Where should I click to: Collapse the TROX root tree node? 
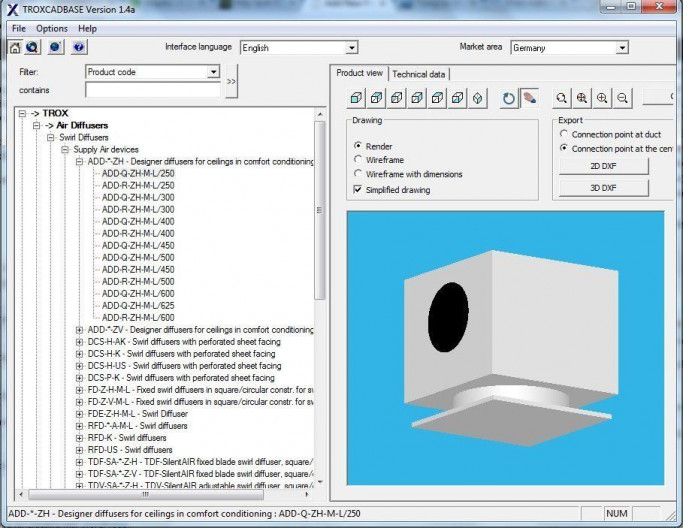(22, 114)
